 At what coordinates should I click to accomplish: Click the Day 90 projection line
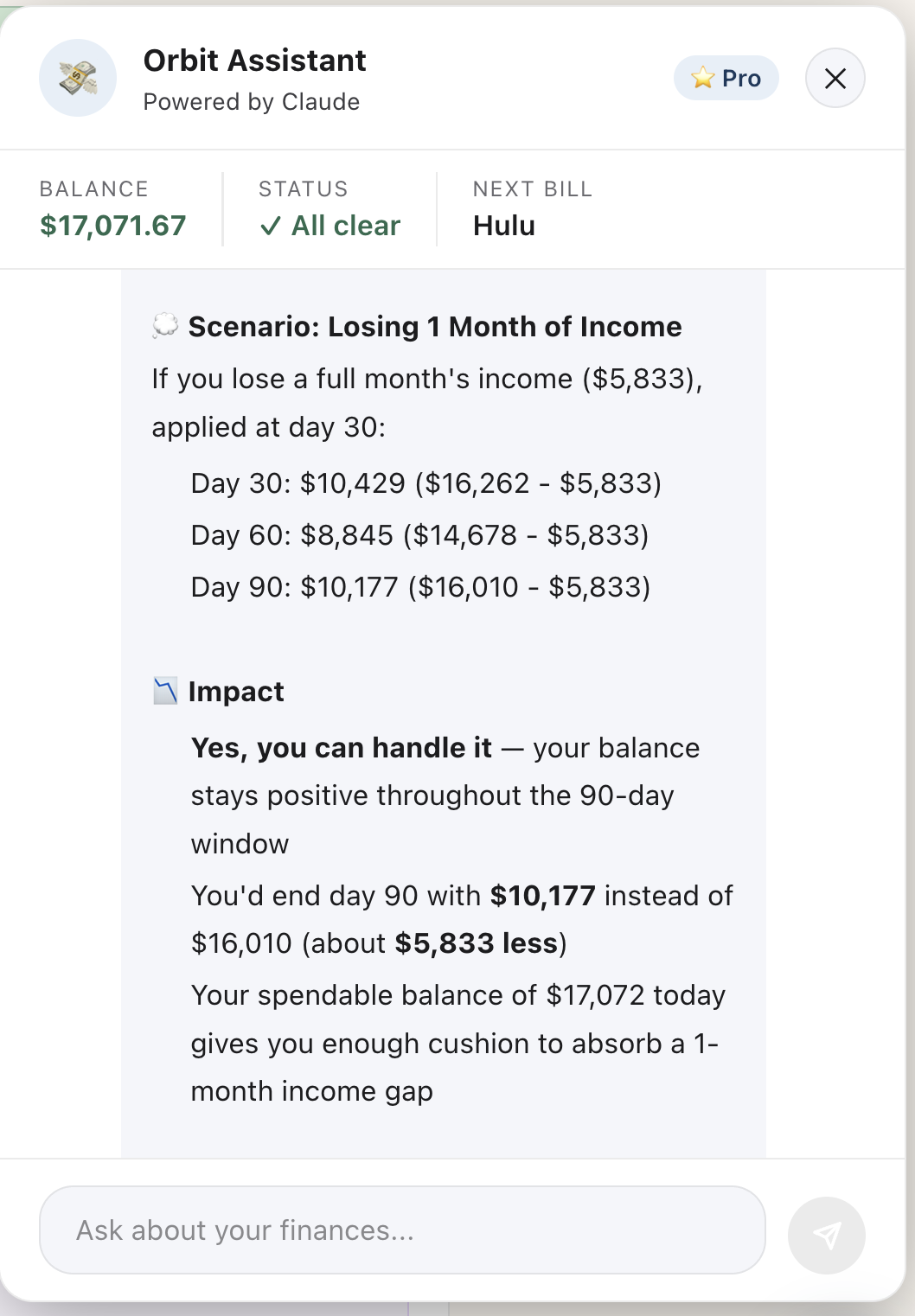pyautogui.click(x=421, y=587)
